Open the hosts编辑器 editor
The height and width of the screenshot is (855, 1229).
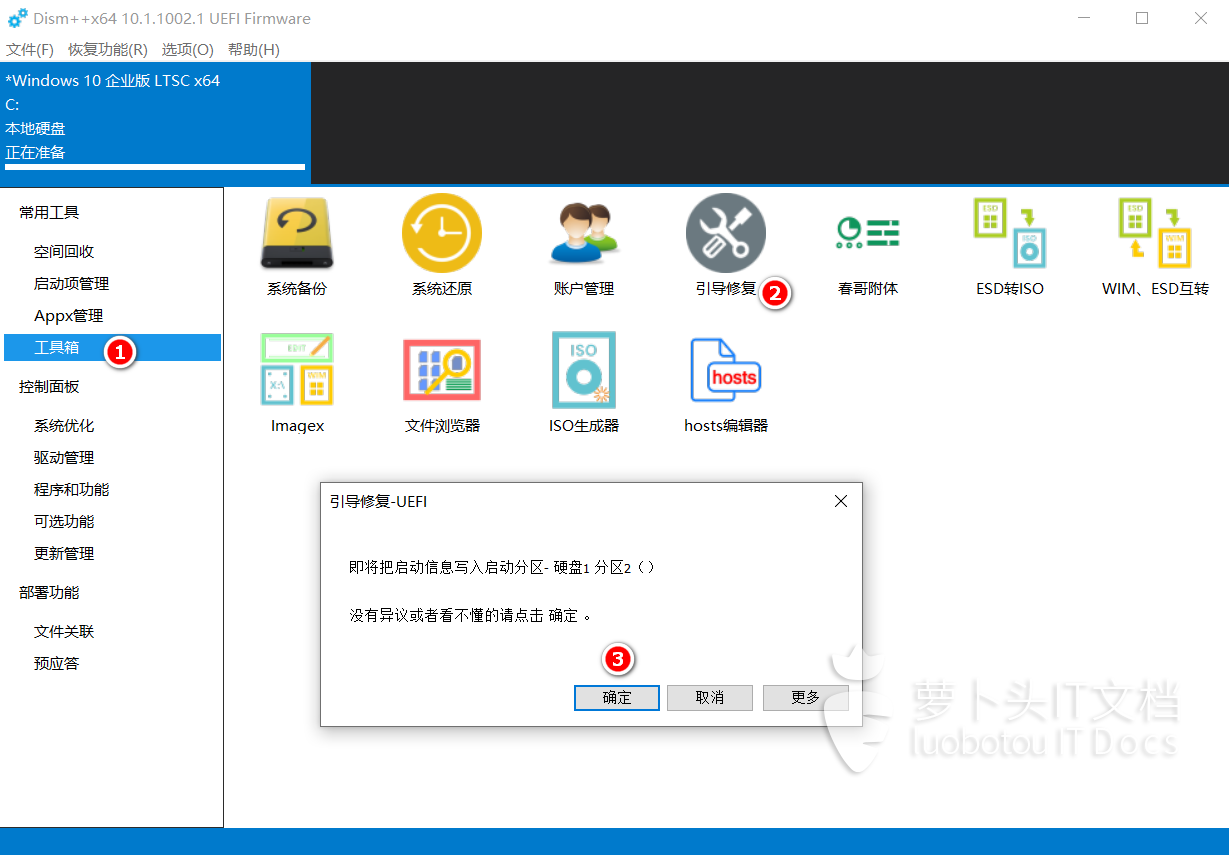(726, 370)
